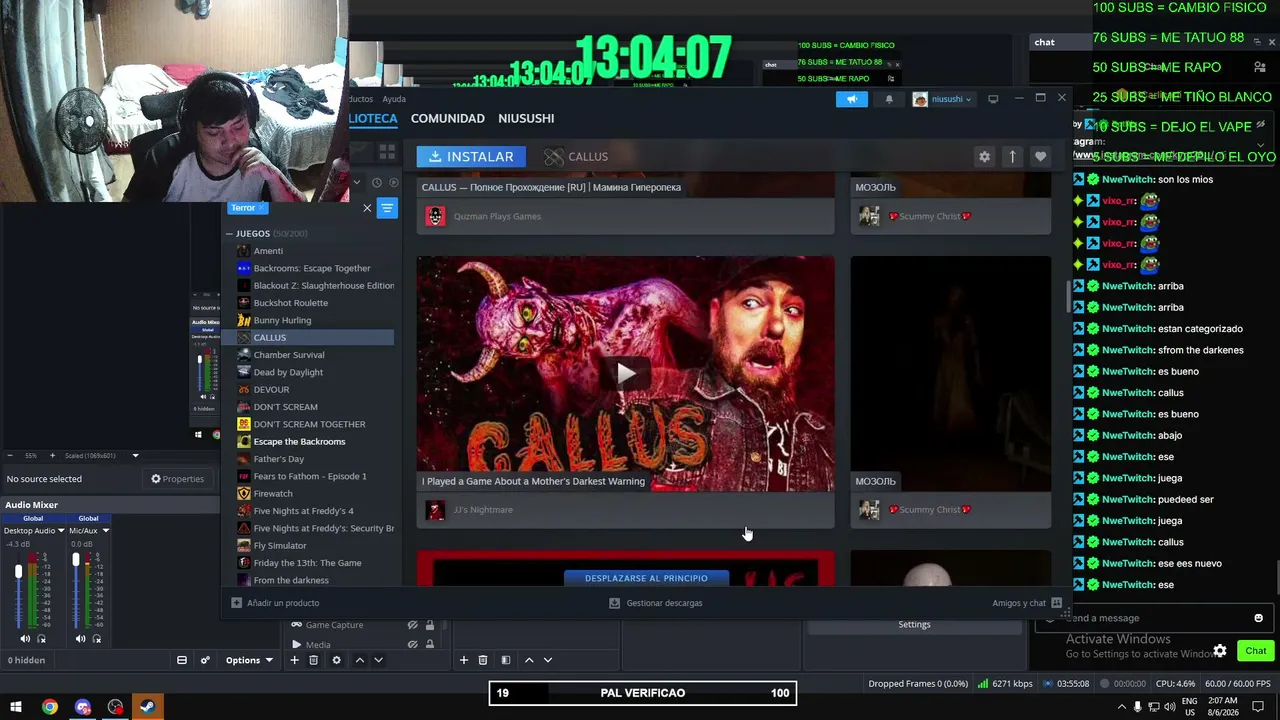Open Windows notification center
This screenshot has height=720, width=1280.
tap(1259, 707)
